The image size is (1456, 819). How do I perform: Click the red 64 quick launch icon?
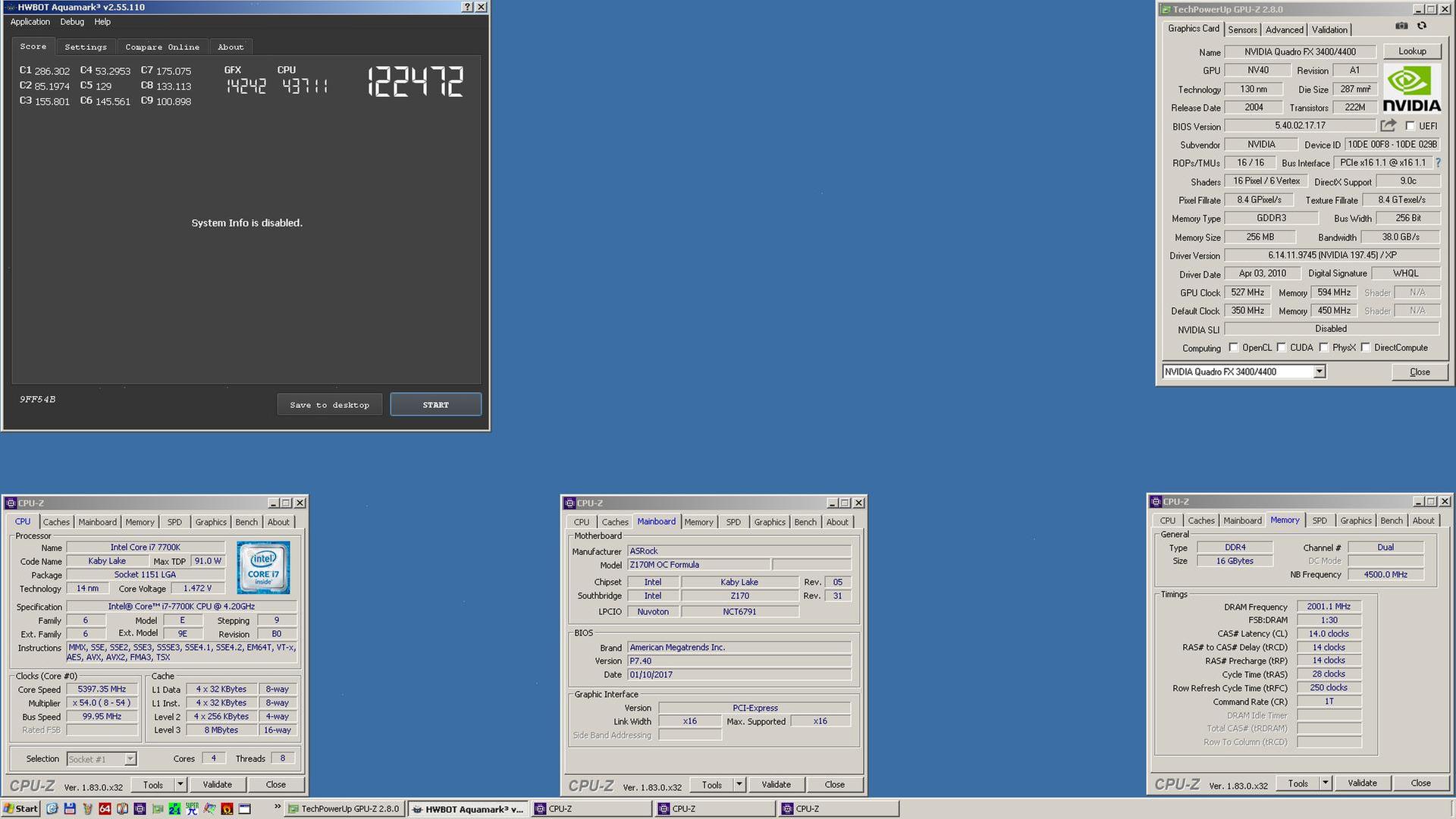(105, 808)
